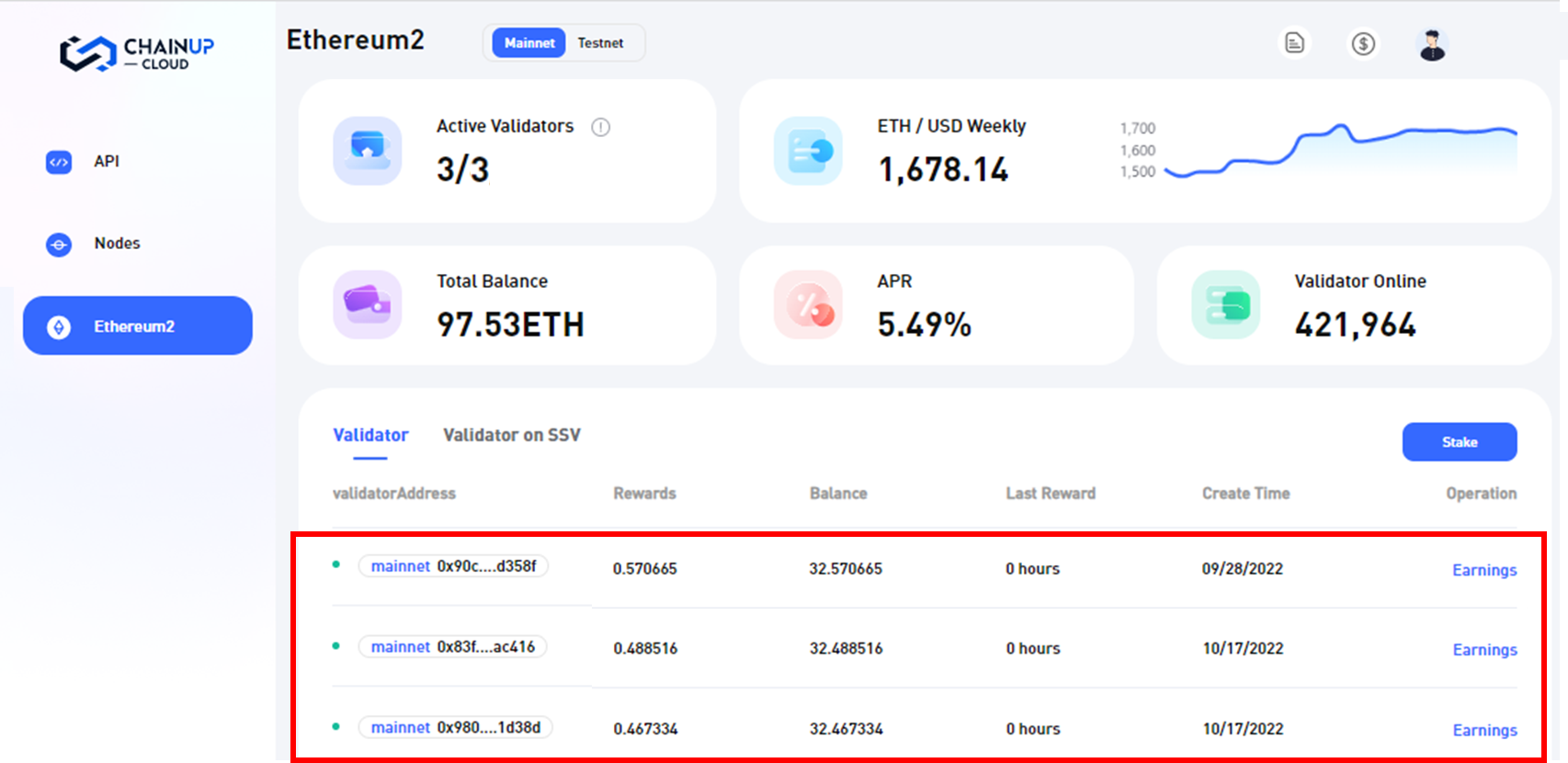This screenshot has width=1568, height=763.
Task: Switch to Validator on SSV tab
Action: pyautogui.click(x=511, y=435)
